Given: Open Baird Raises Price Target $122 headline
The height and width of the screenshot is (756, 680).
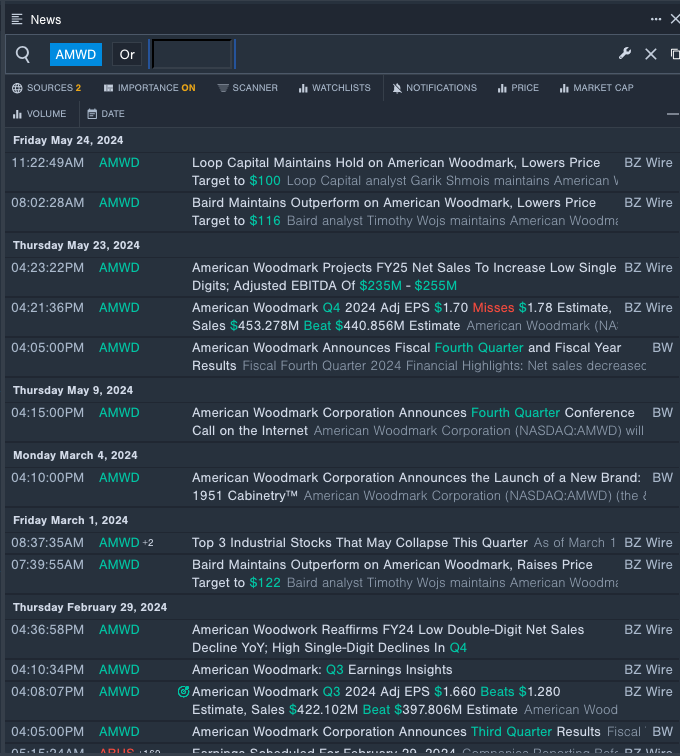Looking at the screenshot, I should (404, 574).
